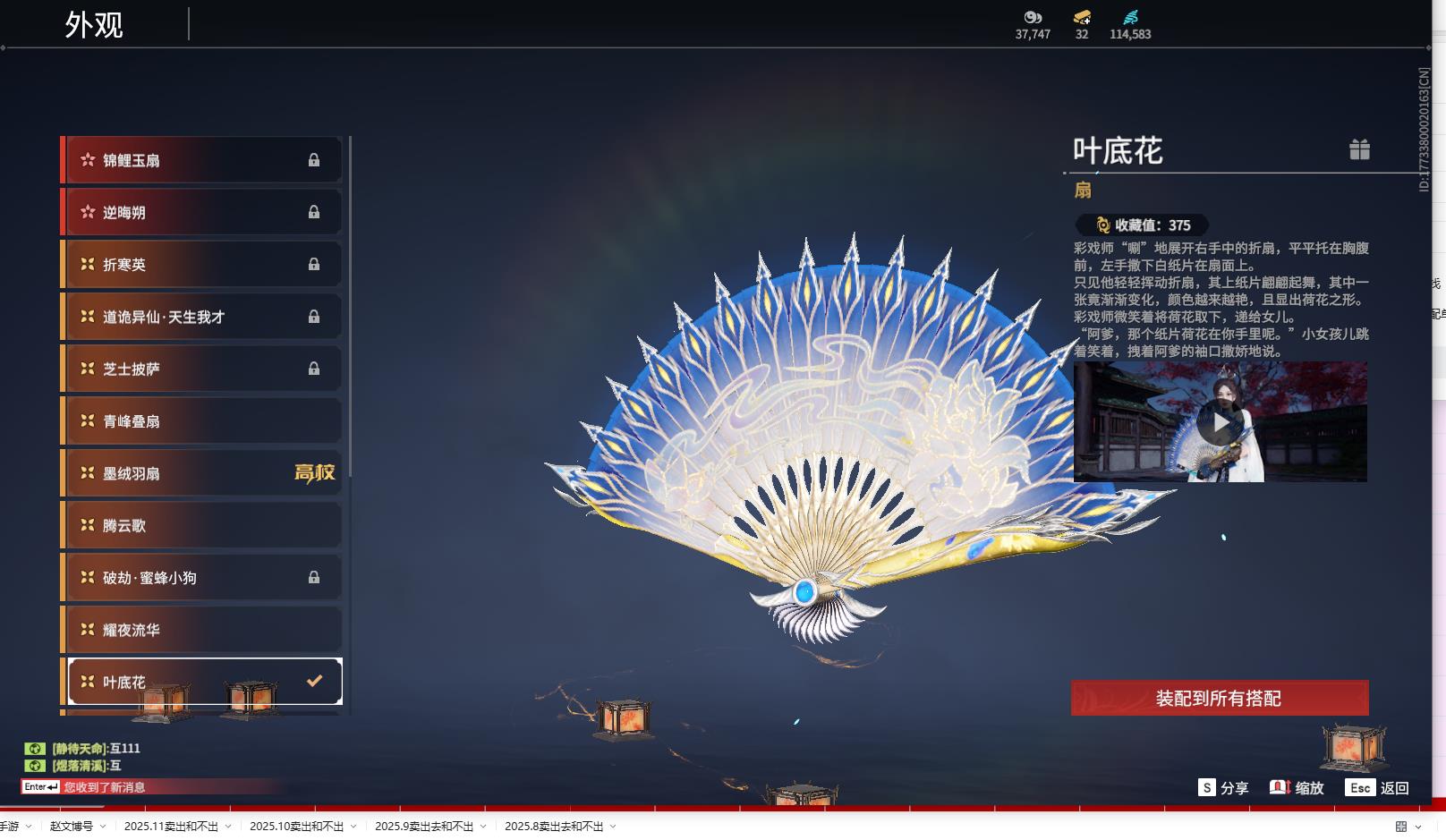Select 折寒英 in the fan list
This screenshot has width=1446, height=840.
(201, 264)
